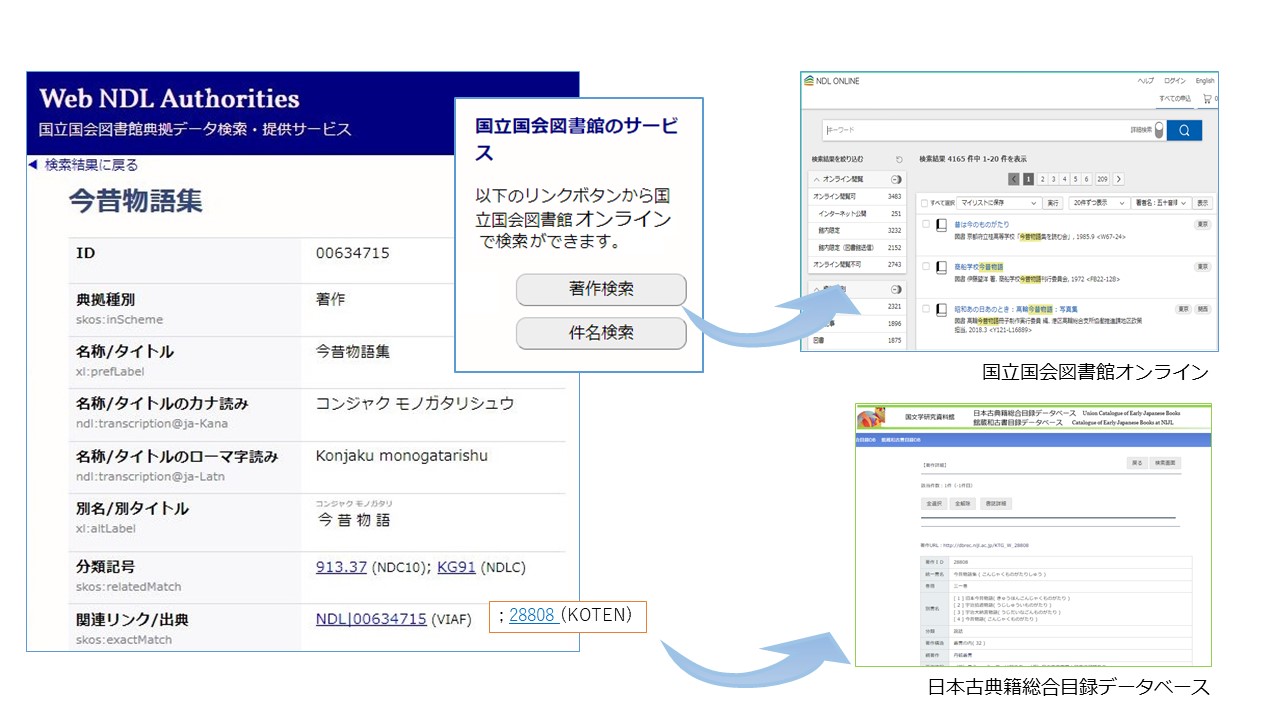
Task: Click book icon of 昔は今のものがたり
Action: (x=941, y=226)
